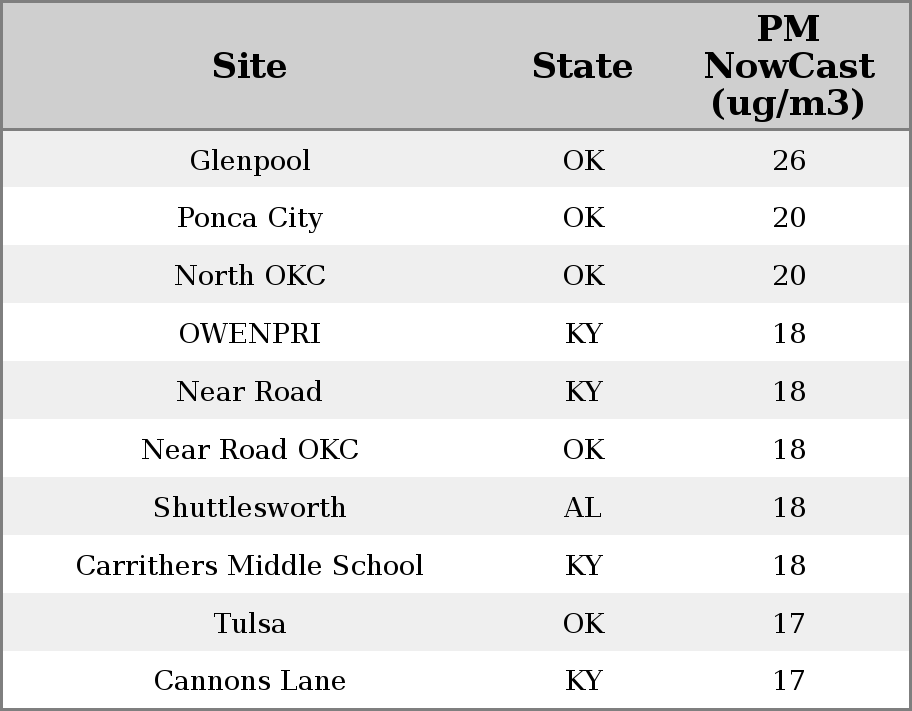Viewport: 912px width, 711px height.
Task: Click the state cell in the Tulsa row
Action: click(x=583, y=624)
